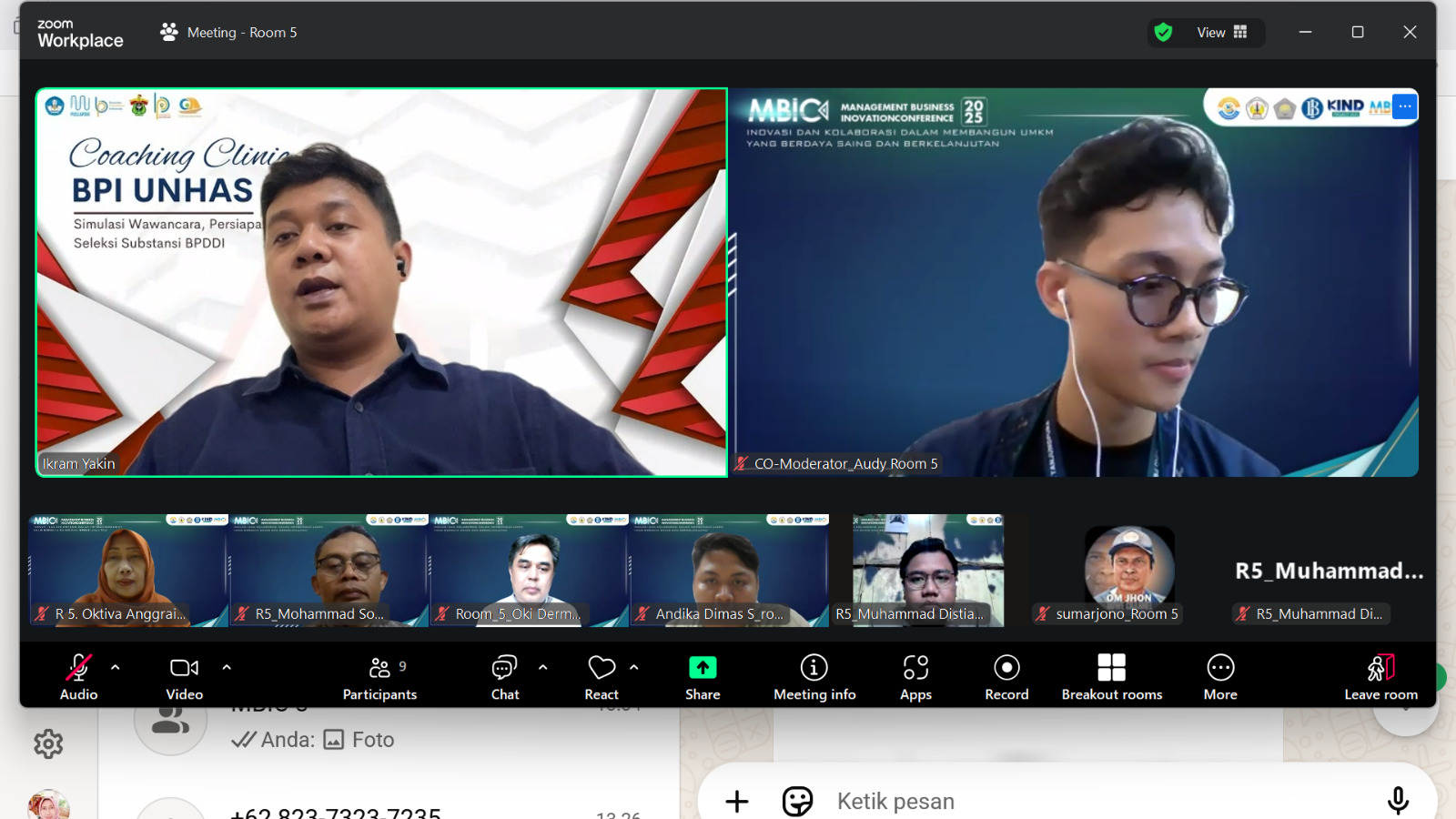Open the Participants panel
The height and width of the screenshot is (819, 1456).
379,676
